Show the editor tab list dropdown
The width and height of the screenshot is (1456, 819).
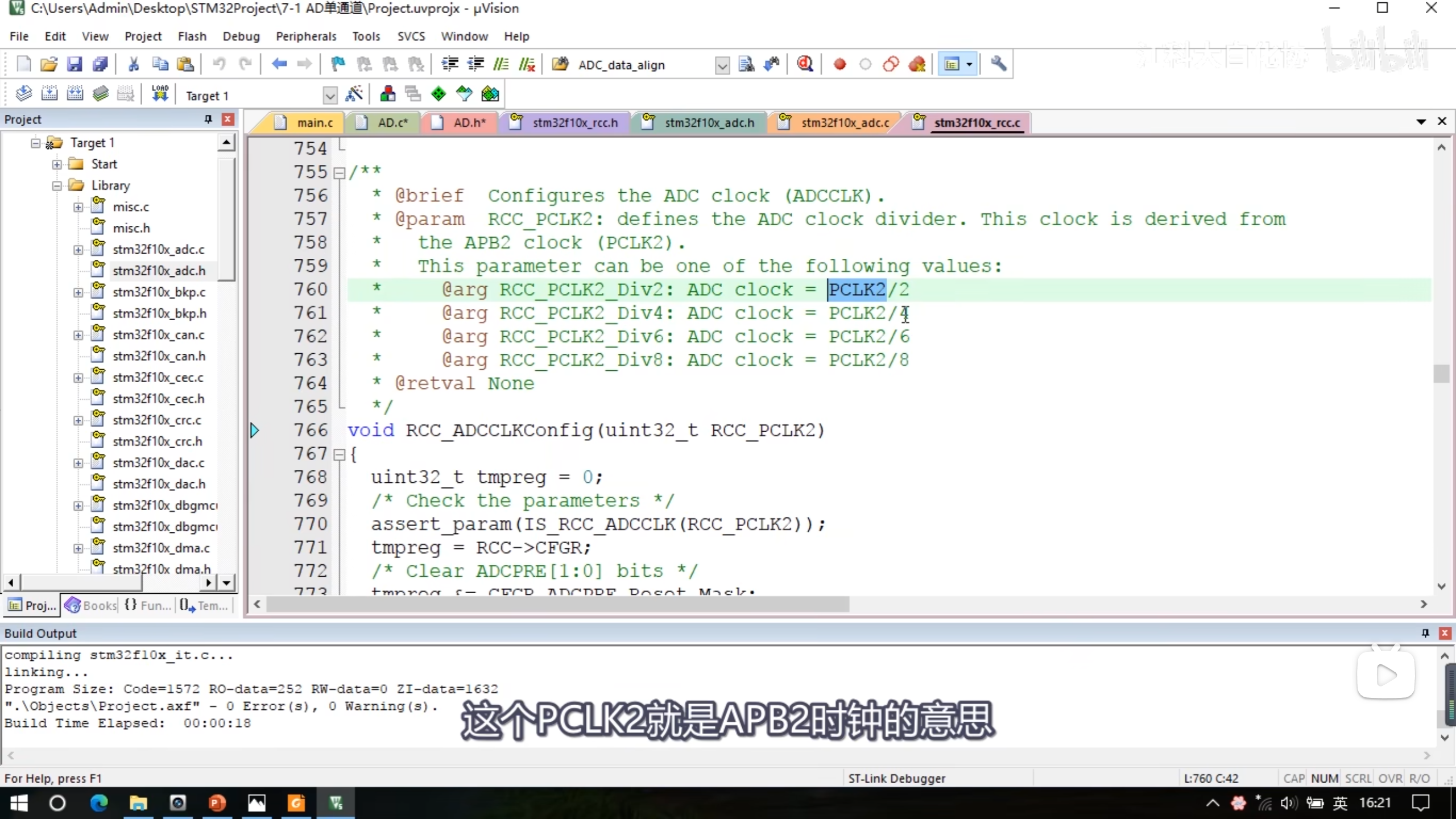(1421, 122)
